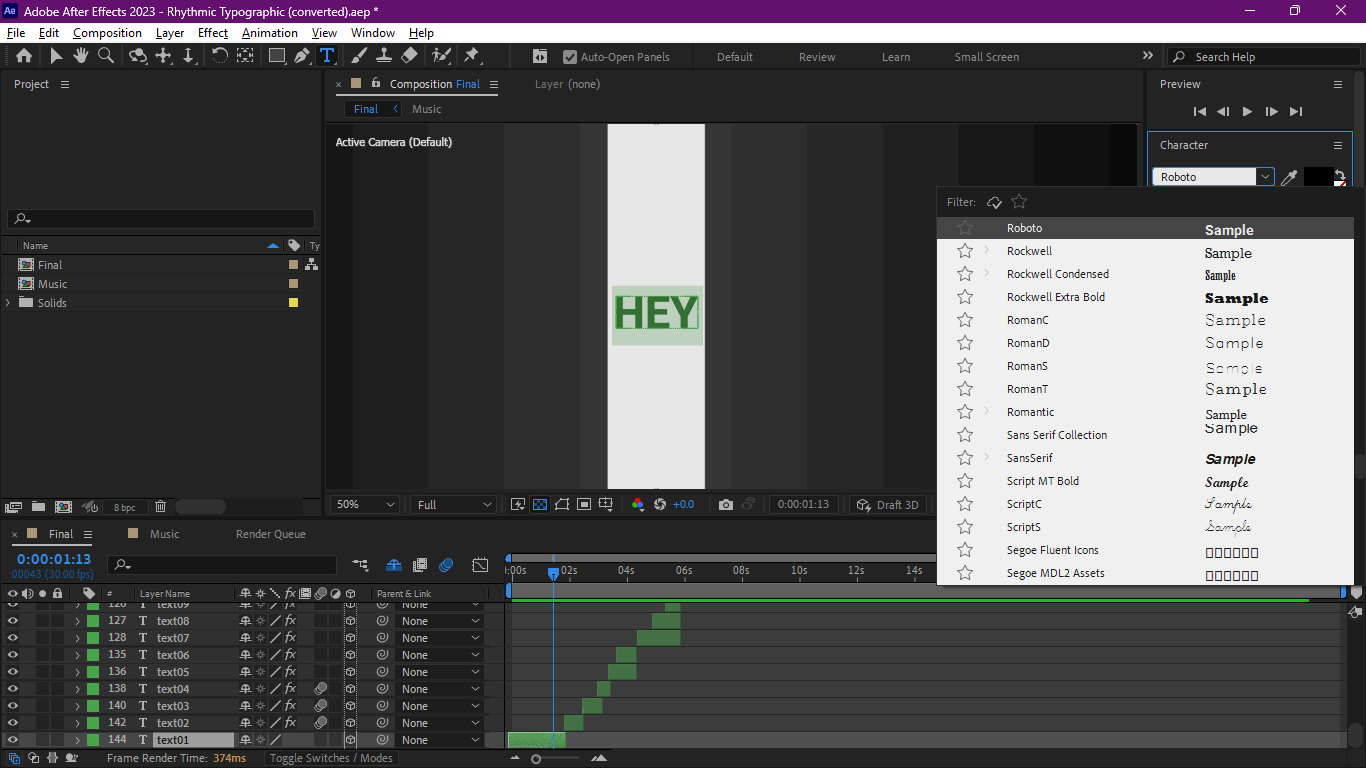Click Toggle Switches / Modes button
The width and height of the screenshot is (1366, 768).
click(x=331, y=758)
